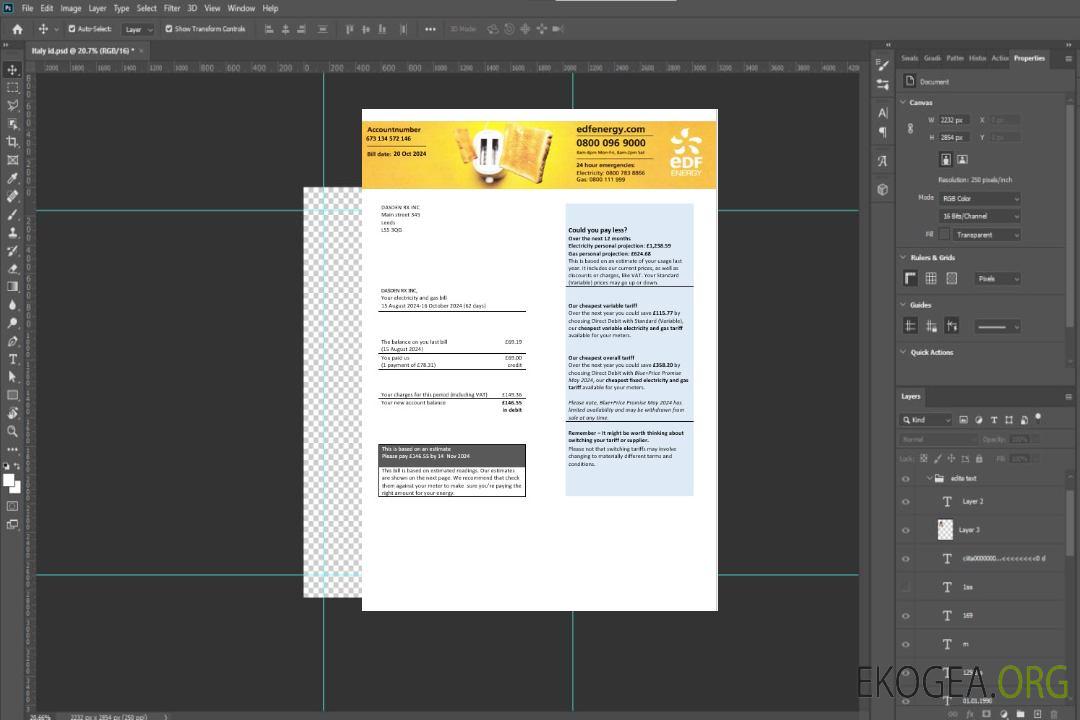The width and height of the screenshot is (1080, 720).
Task: Open the 3D panel cube icon
Action: 883,189
